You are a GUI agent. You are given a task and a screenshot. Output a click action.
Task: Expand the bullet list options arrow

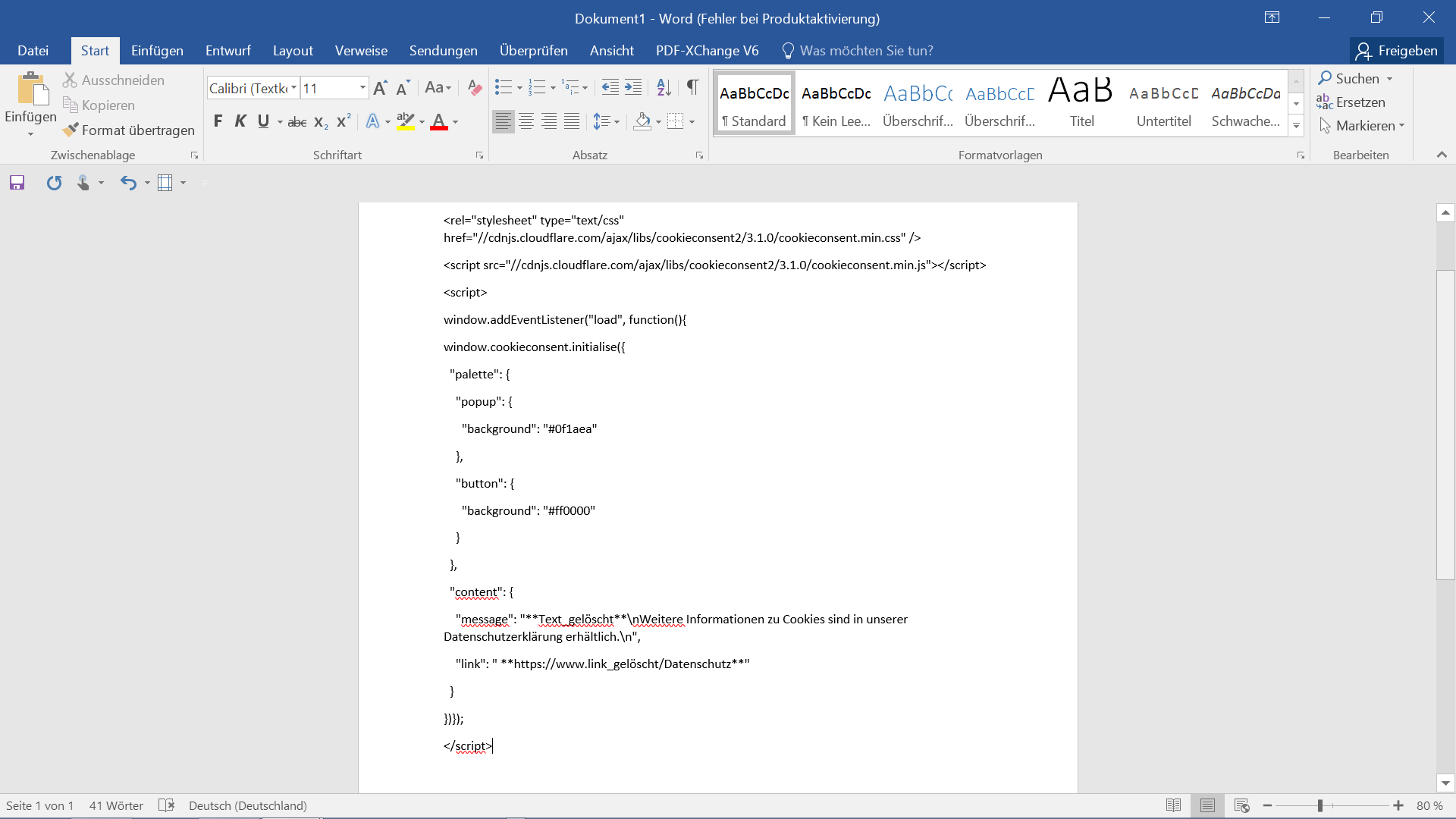[x=519, y=89]
